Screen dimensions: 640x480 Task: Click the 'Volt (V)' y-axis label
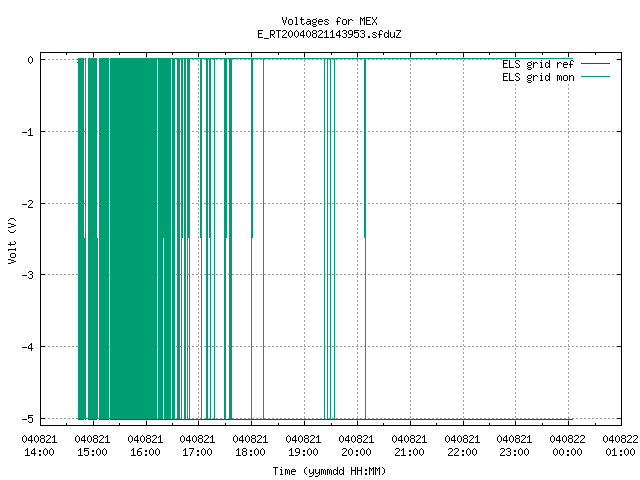(x=13, y=240)
